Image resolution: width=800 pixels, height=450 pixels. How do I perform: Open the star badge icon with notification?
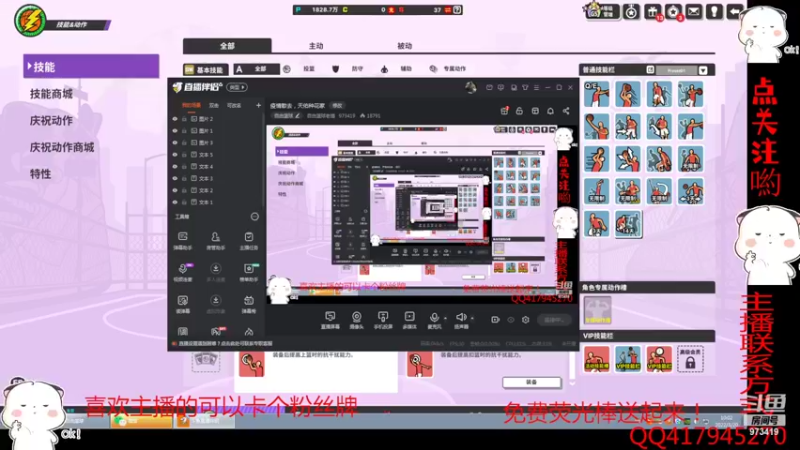point(673,12)
